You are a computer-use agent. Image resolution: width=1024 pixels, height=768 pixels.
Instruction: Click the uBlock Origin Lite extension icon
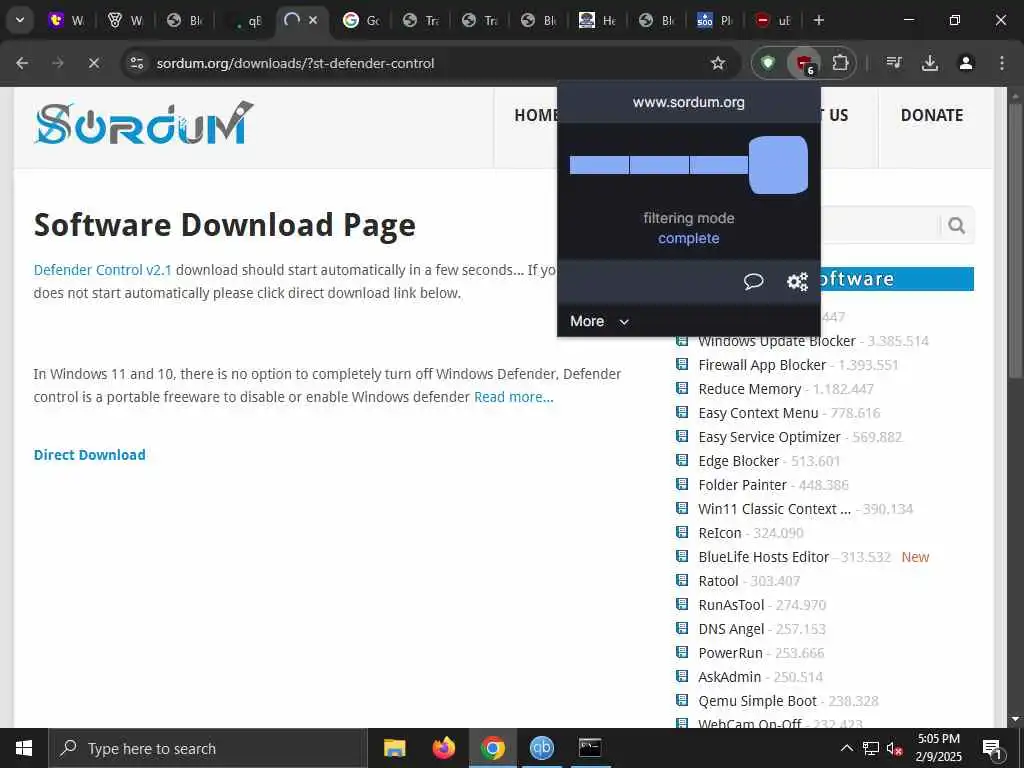click(x=805, y=63)
